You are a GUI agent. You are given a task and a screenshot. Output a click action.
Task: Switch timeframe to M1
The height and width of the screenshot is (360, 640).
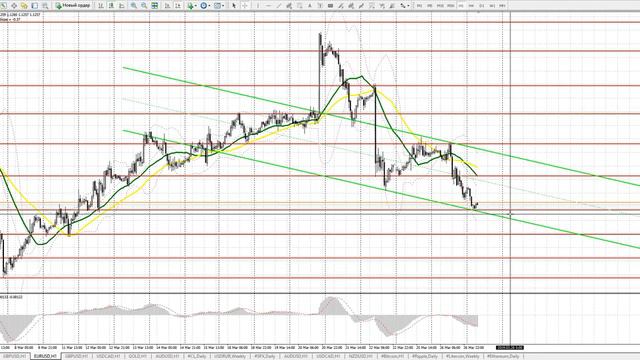419,6
